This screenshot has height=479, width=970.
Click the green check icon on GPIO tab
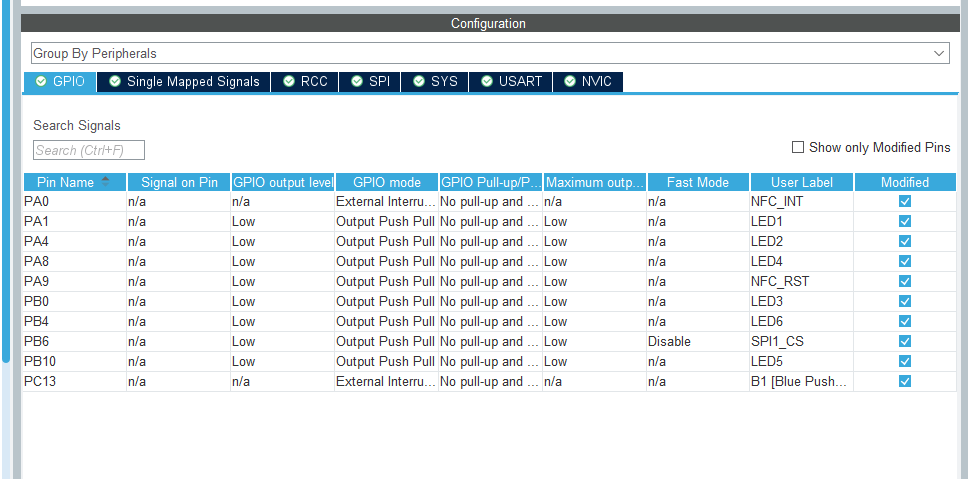41,82
